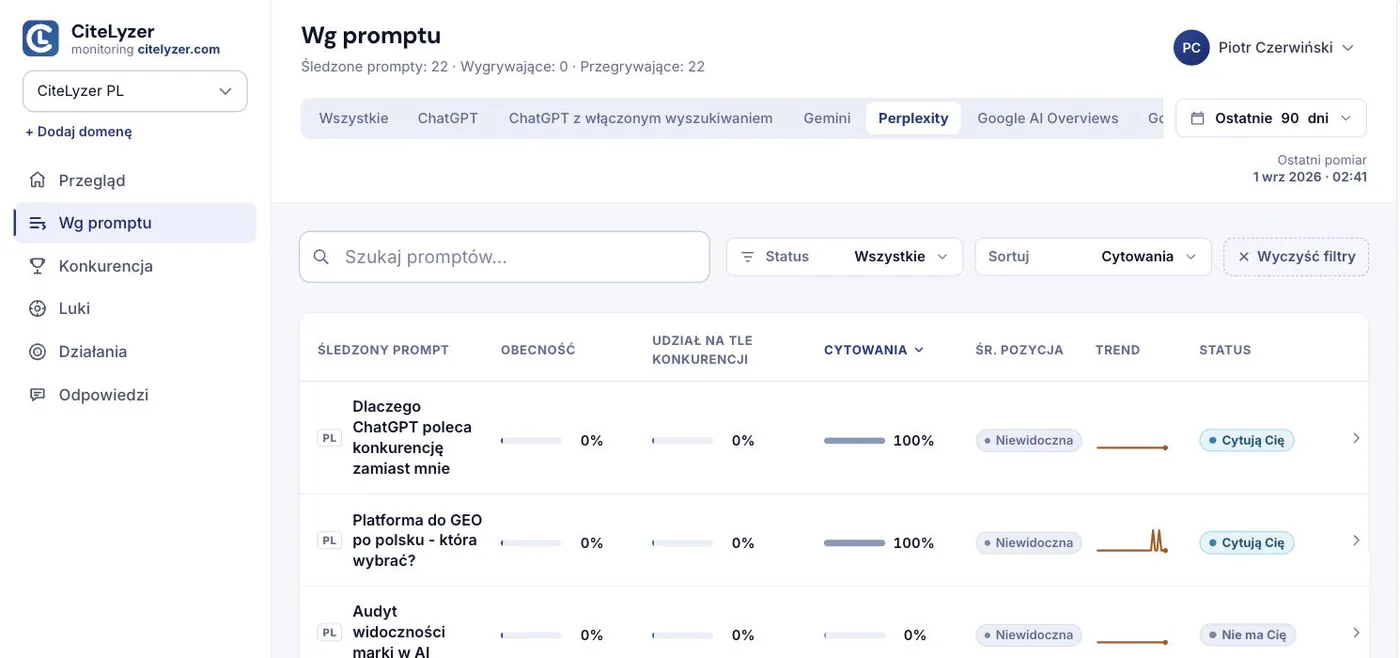Click the Obecność column header
The image size is (1400, 658).
tap(538, 350)
